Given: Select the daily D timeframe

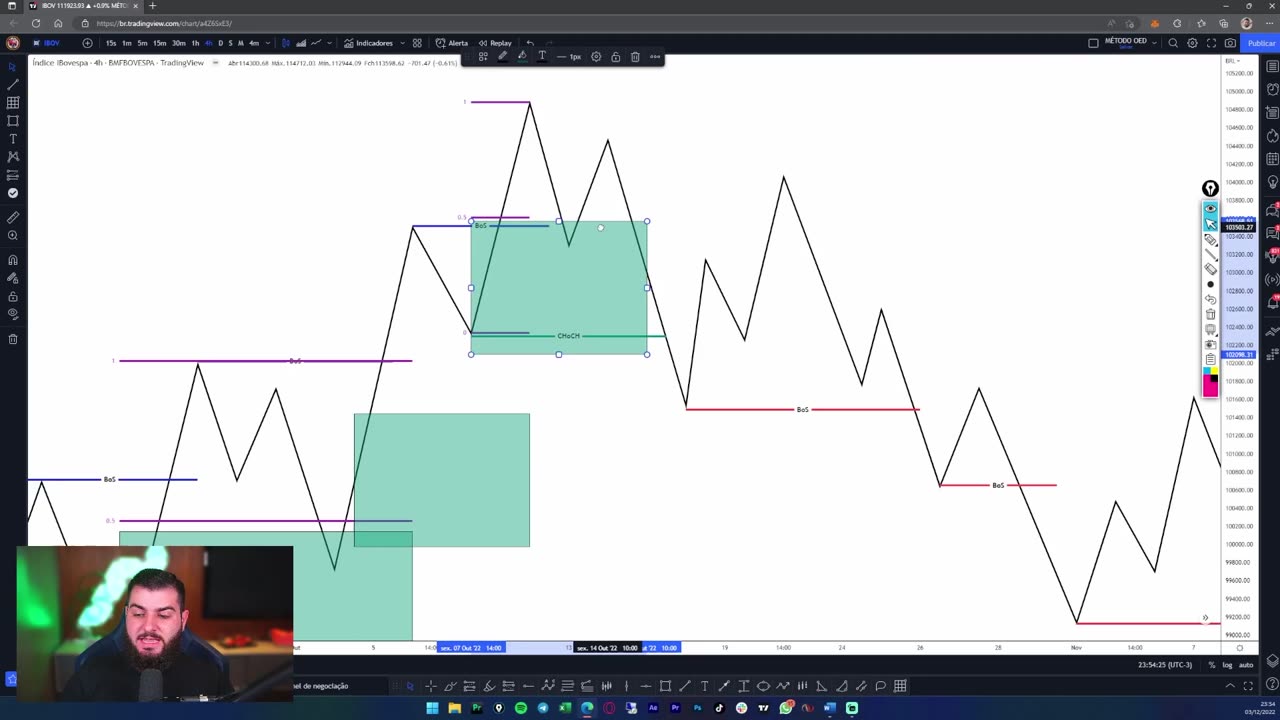Looking at the screenshot, I should point(221,43).
